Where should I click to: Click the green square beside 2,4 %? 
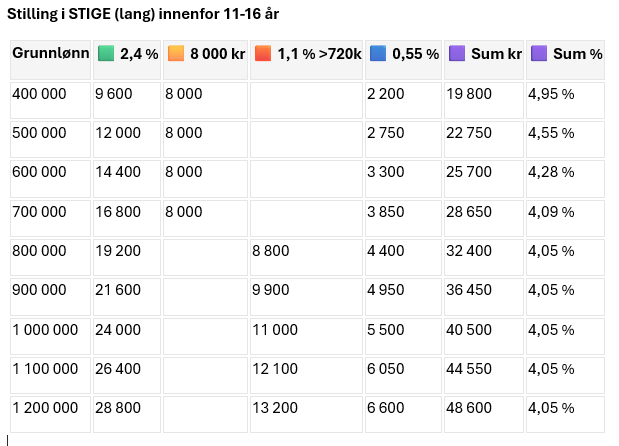106,53
